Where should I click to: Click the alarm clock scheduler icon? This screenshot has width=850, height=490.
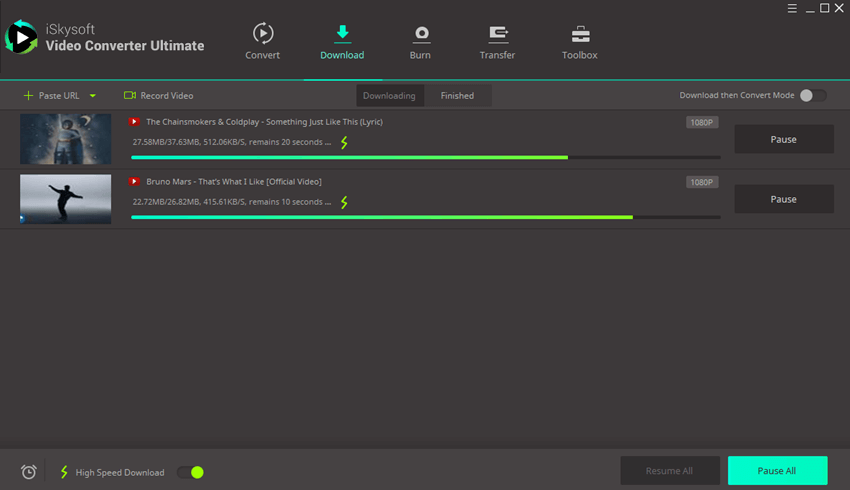[x=29, y=472]
